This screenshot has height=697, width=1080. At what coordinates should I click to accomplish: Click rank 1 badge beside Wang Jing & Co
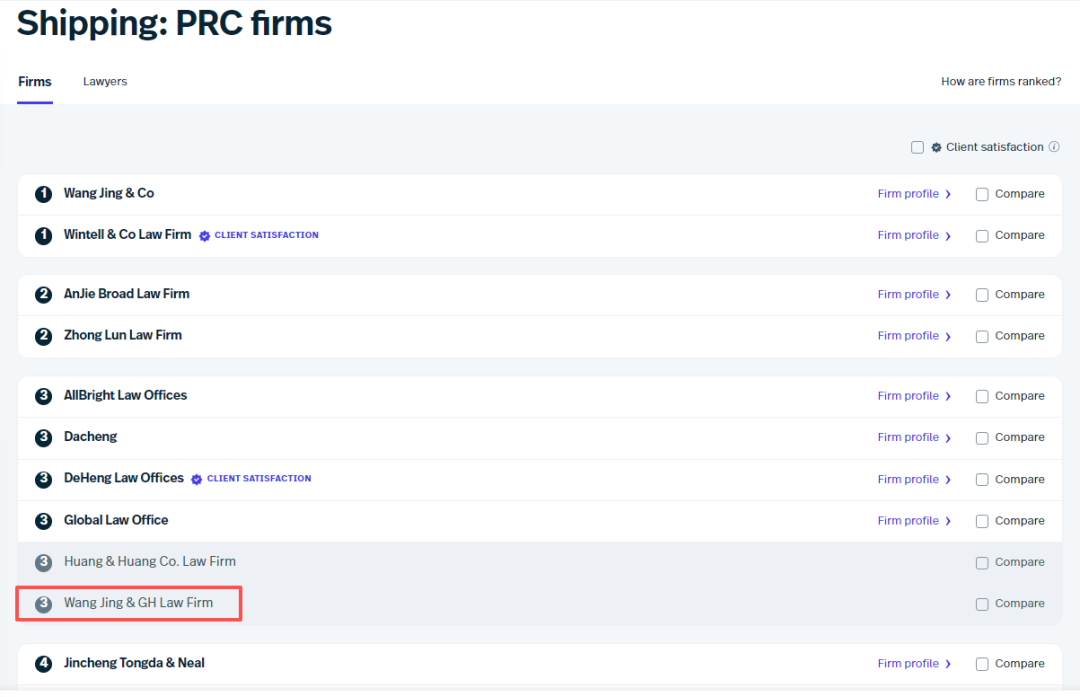43,194
